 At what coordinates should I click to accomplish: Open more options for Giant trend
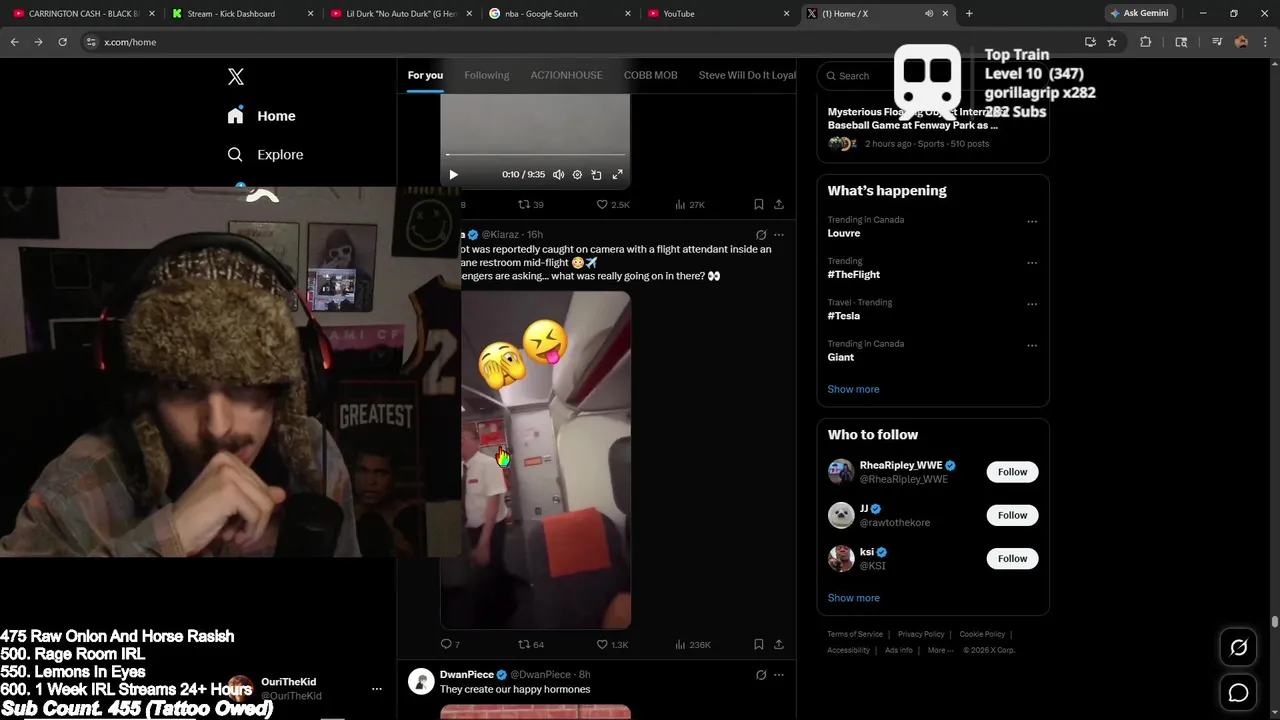[1032, 345]
